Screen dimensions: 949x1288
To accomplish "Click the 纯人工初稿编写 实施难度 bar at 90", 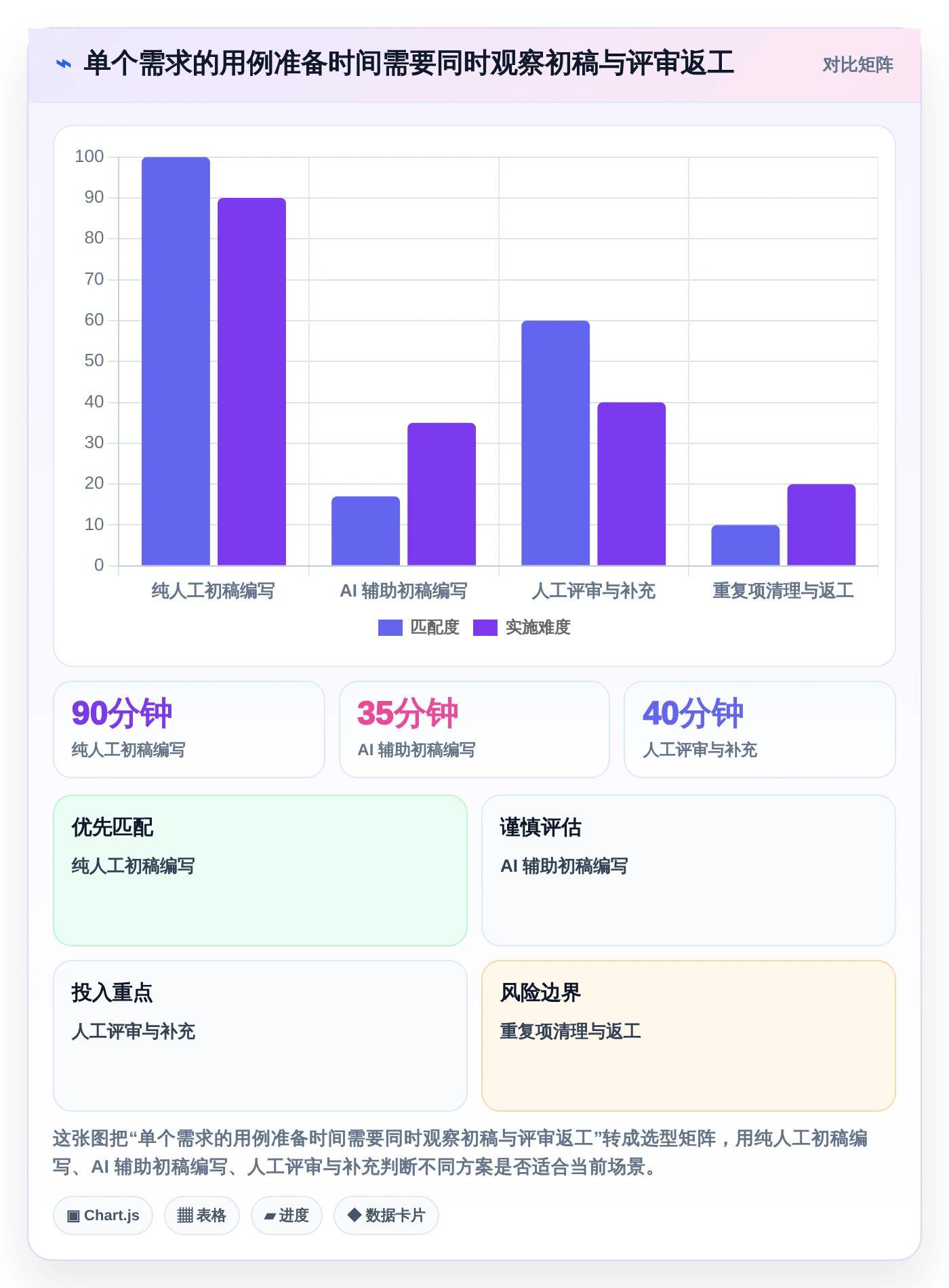I will pos(251,382).
